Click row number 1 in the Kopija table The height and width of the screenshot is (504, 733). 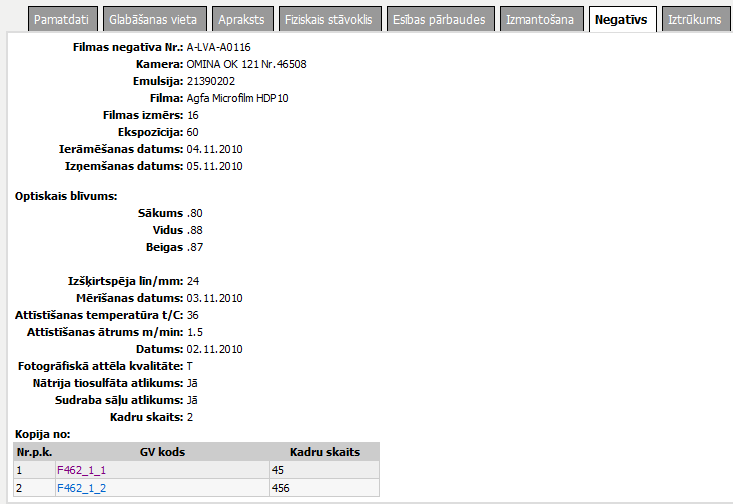pyautogui.click(x=21, y=469)
